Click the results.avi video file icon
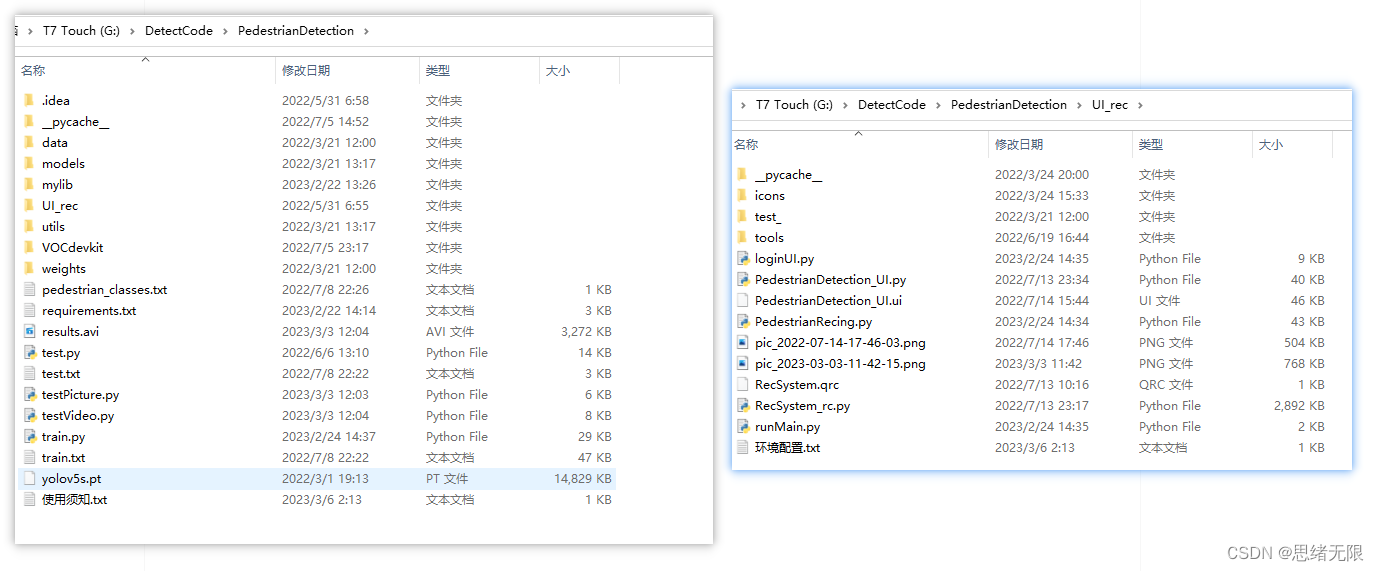 click(x=29, y=331)
